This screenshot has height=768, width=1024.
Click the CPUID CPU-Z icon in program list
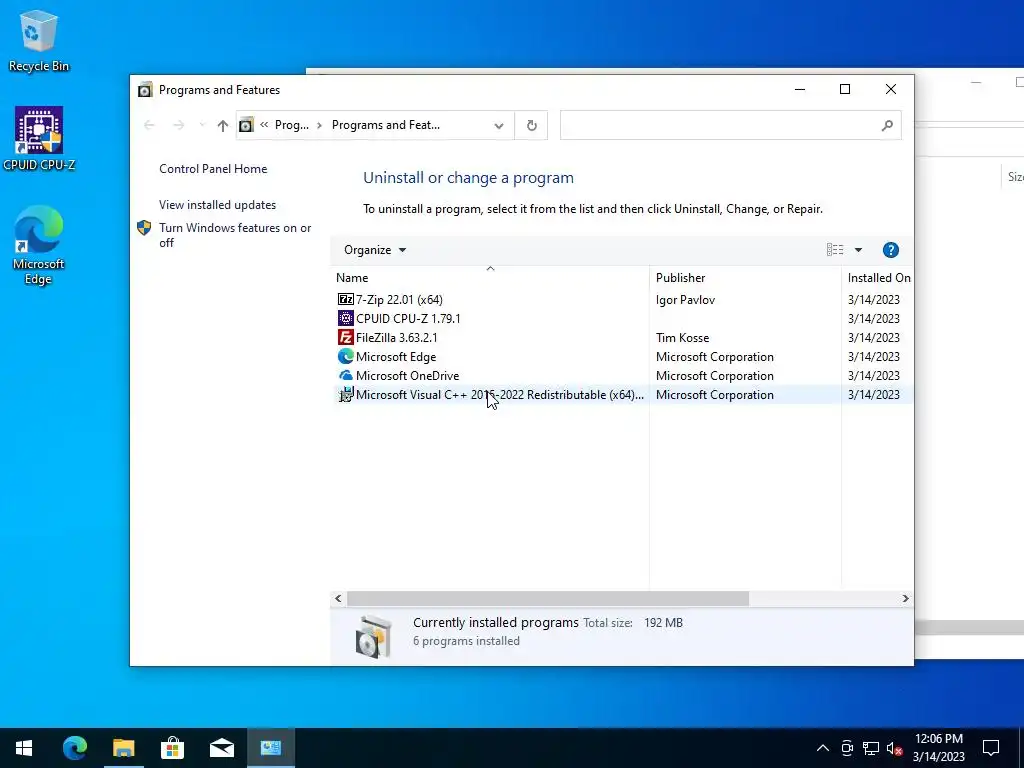pos(345,319)
